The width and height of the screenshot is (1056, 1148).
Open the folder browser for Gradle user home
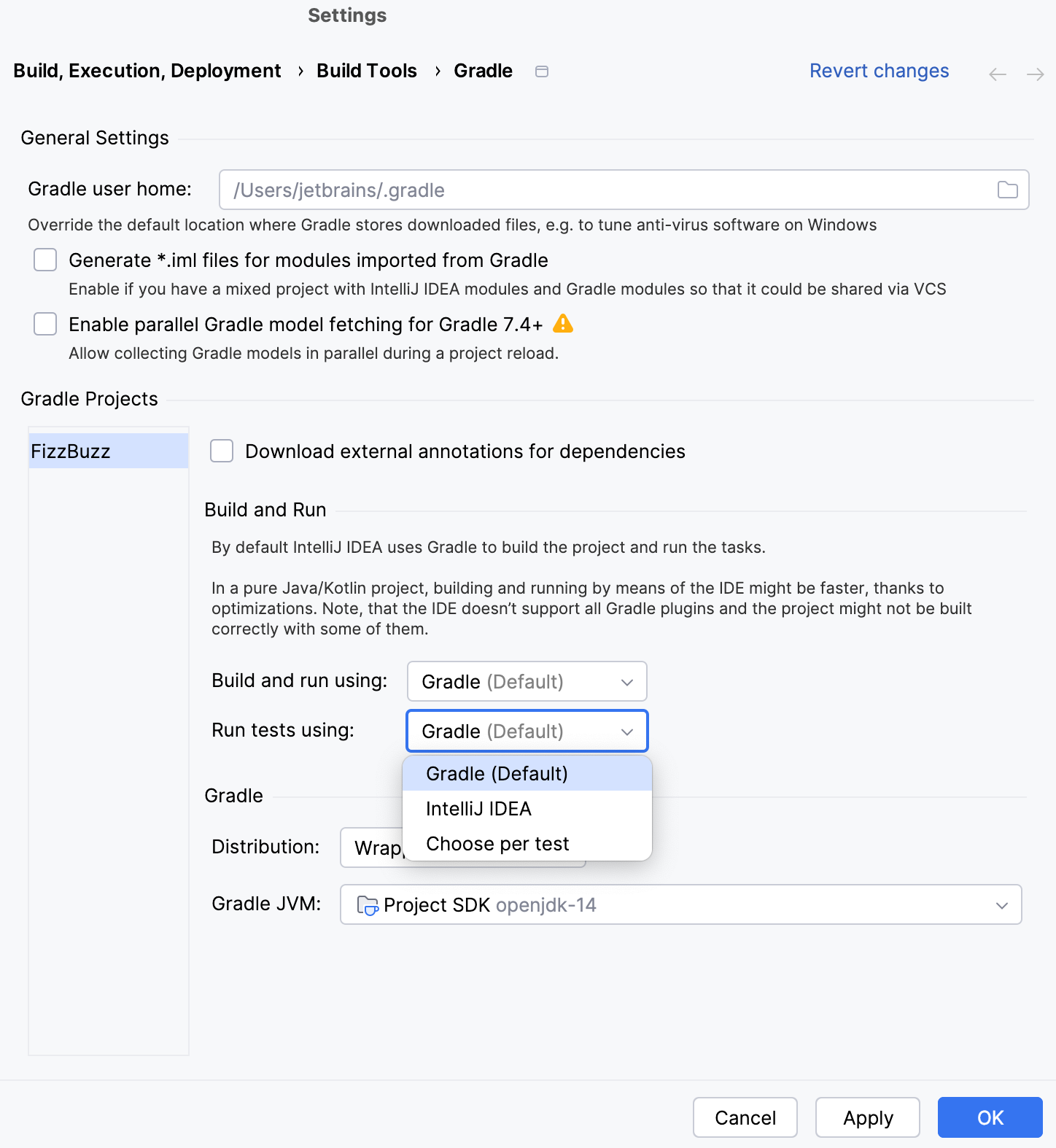[1008, 190]
